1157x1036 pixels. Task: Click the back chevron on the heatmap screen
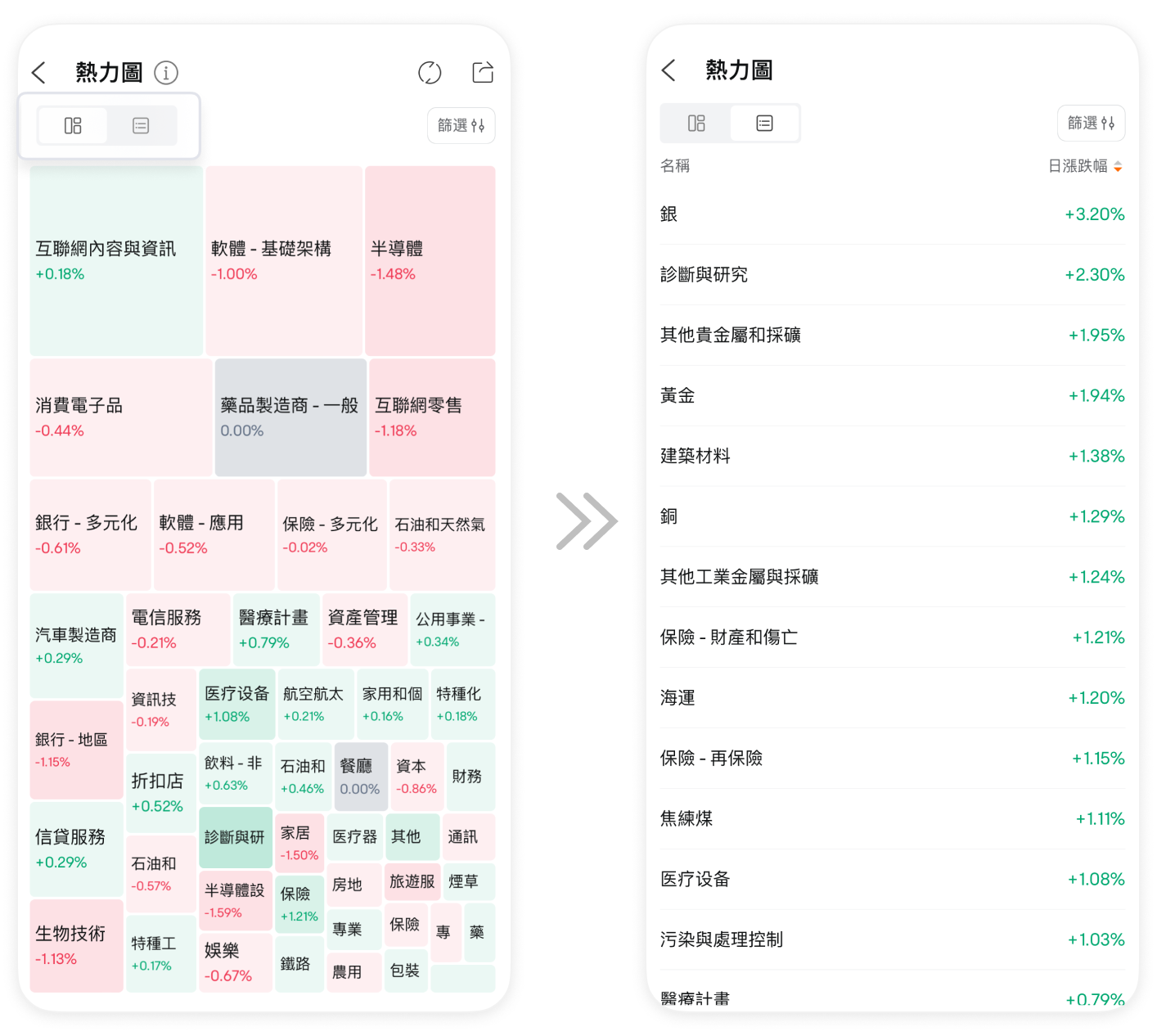pyautogui.click(x=38, y=73)
